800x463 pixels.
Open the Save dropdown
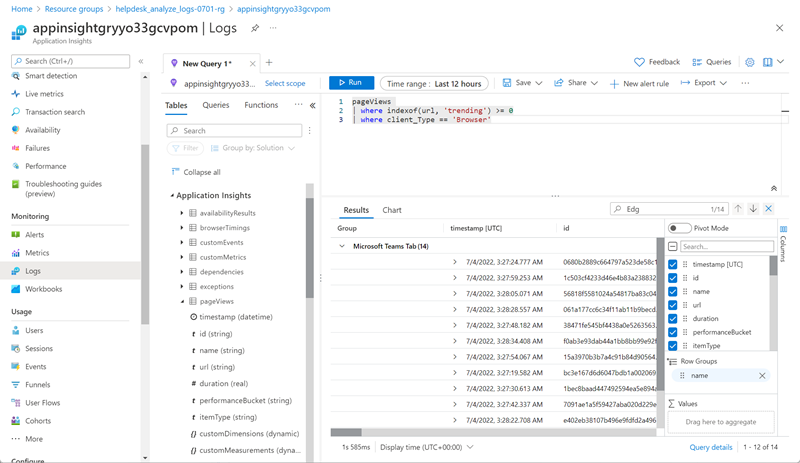pyautogui.click(x=522, y=83)
